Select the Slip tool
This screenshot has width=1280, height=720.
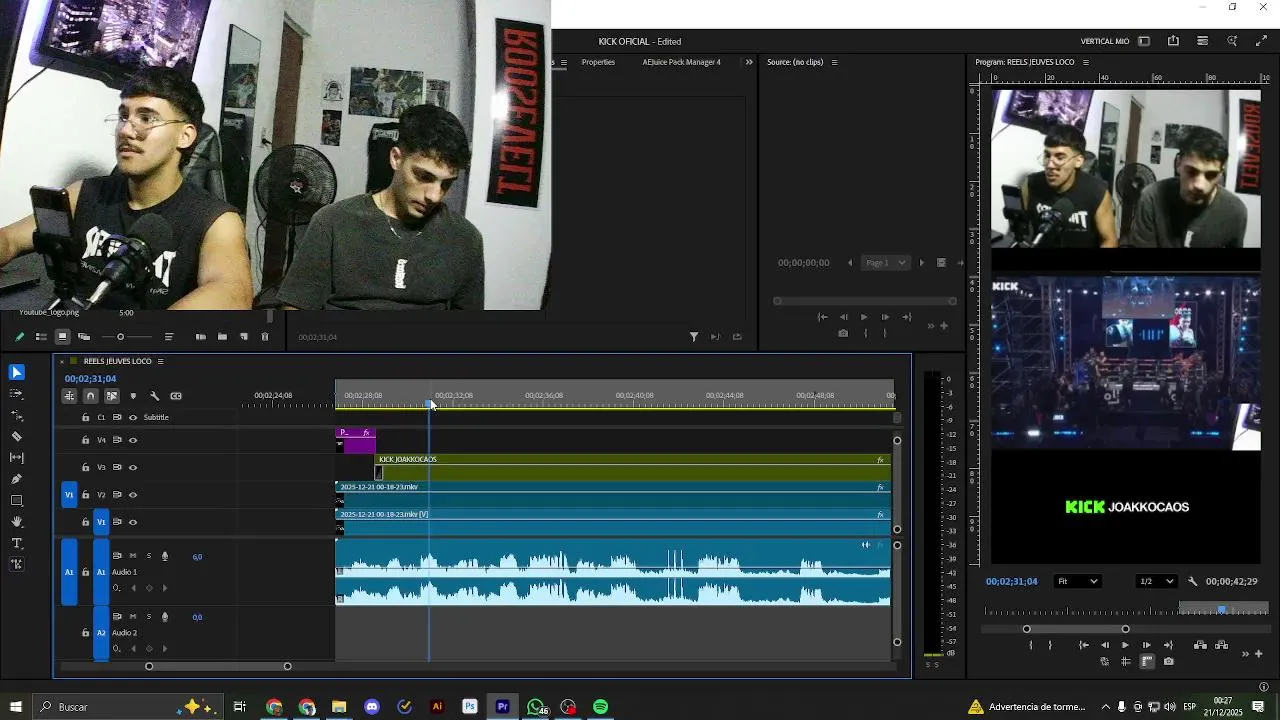coord(16,457)
